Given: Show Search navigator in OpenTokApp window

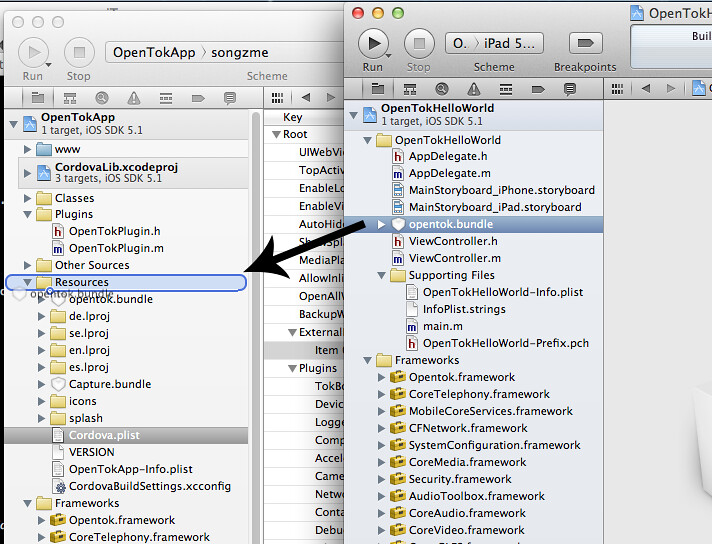Looking at the screenshot, I should pos(102,98).
